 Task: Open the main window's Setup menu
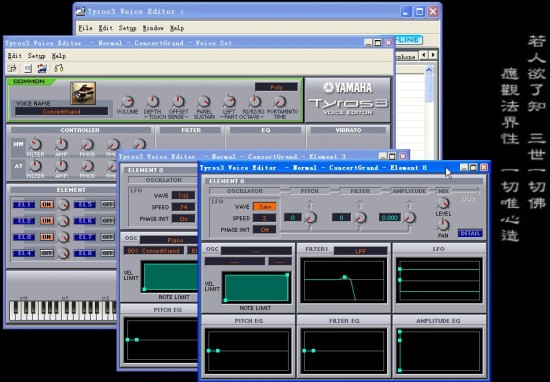[127, 28]
